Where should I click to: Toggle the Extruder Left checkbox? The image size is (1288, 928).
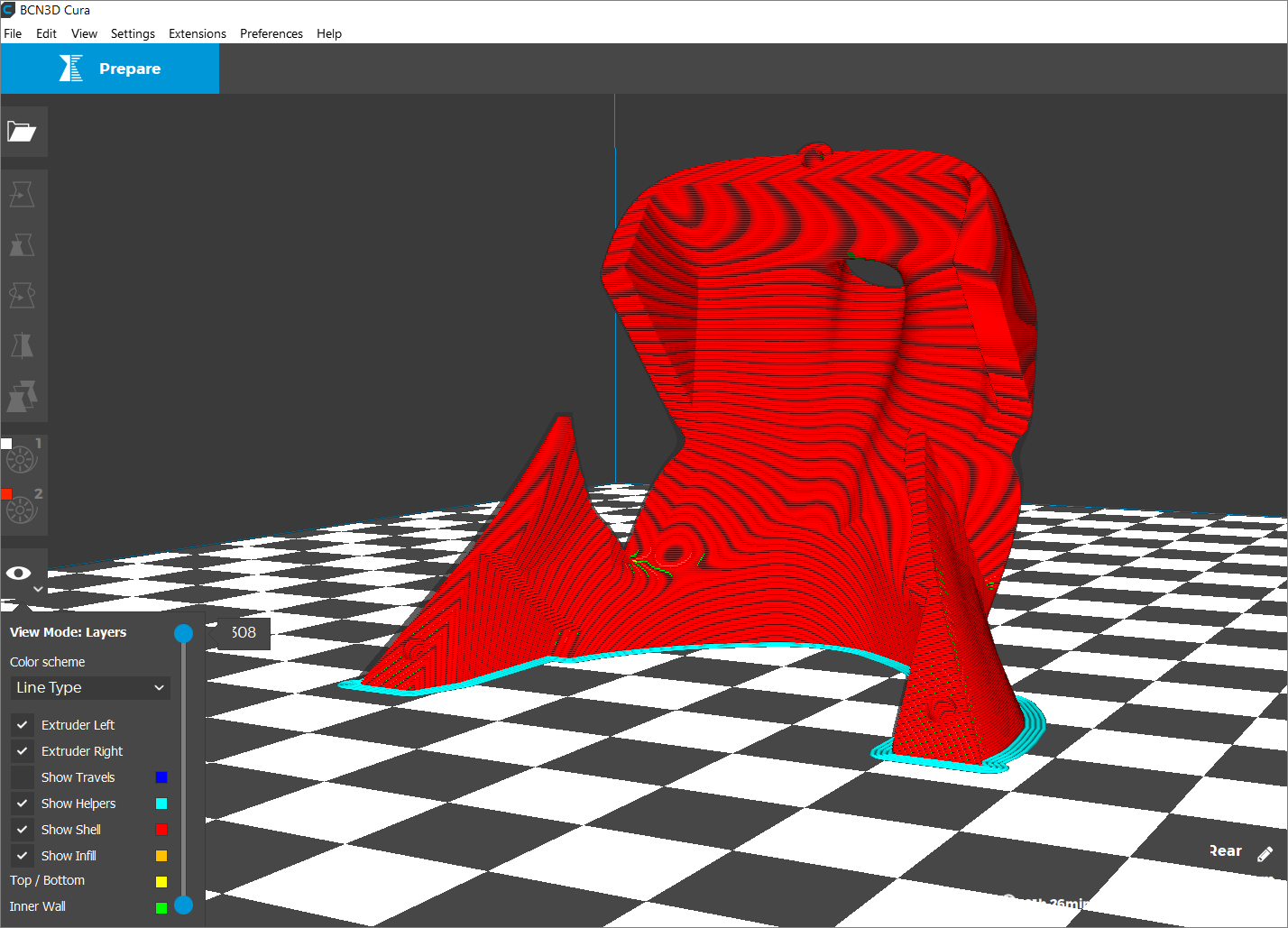click(x=23, y=725)
